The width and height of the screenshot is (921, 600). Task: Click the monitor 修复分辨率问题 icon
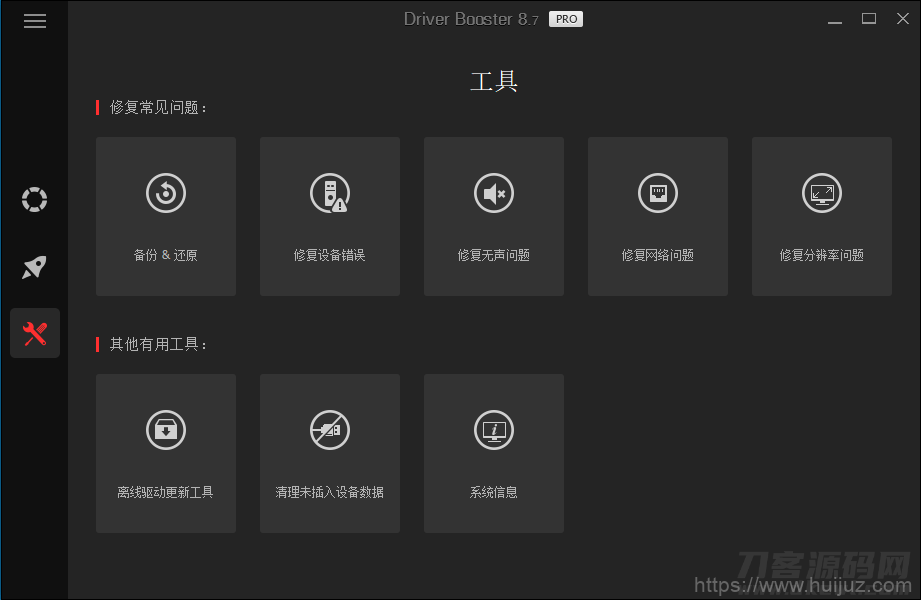[x=822, y=193]
